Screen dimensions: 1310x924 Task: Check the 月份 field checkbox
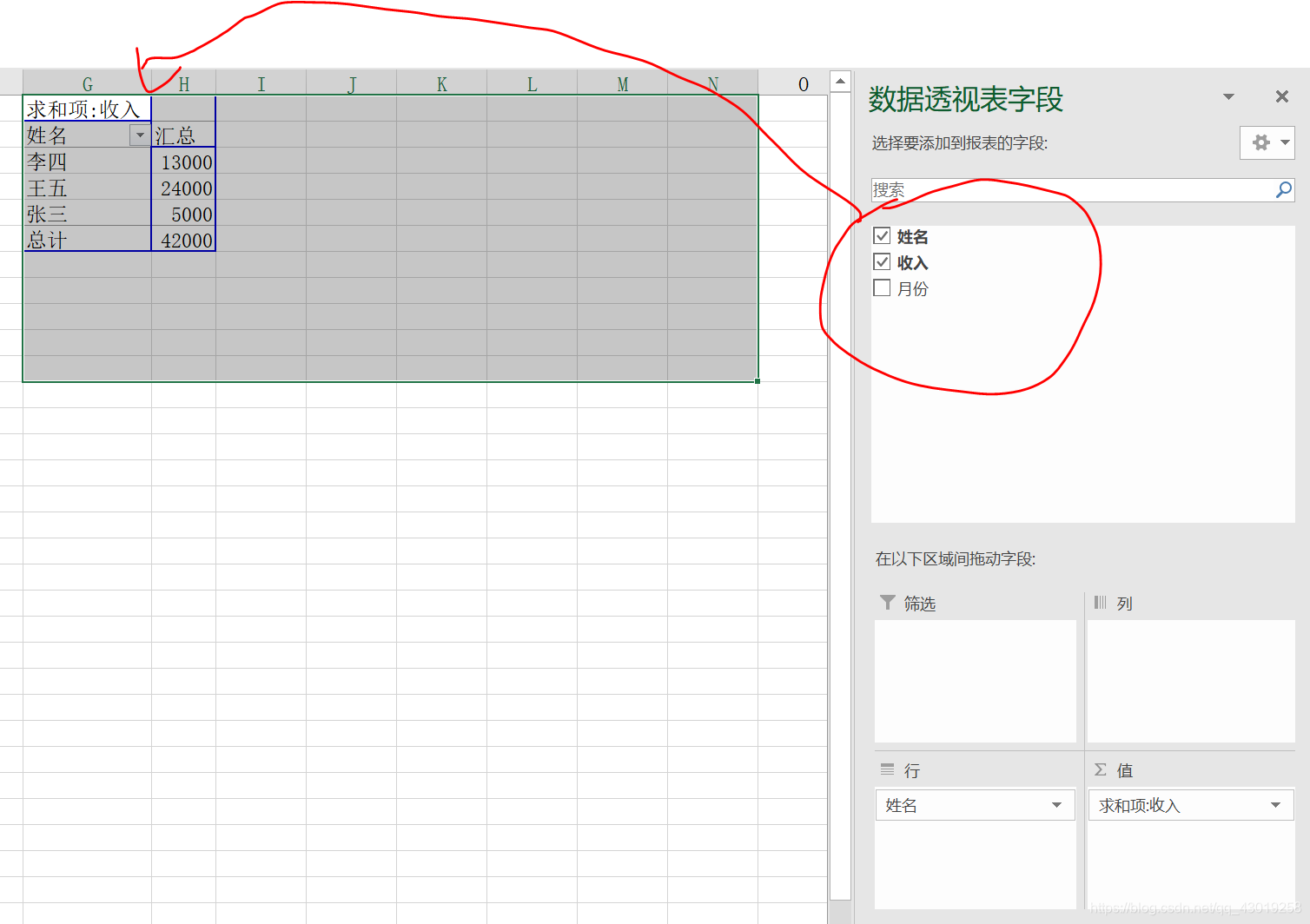click(x=882, y=287)
